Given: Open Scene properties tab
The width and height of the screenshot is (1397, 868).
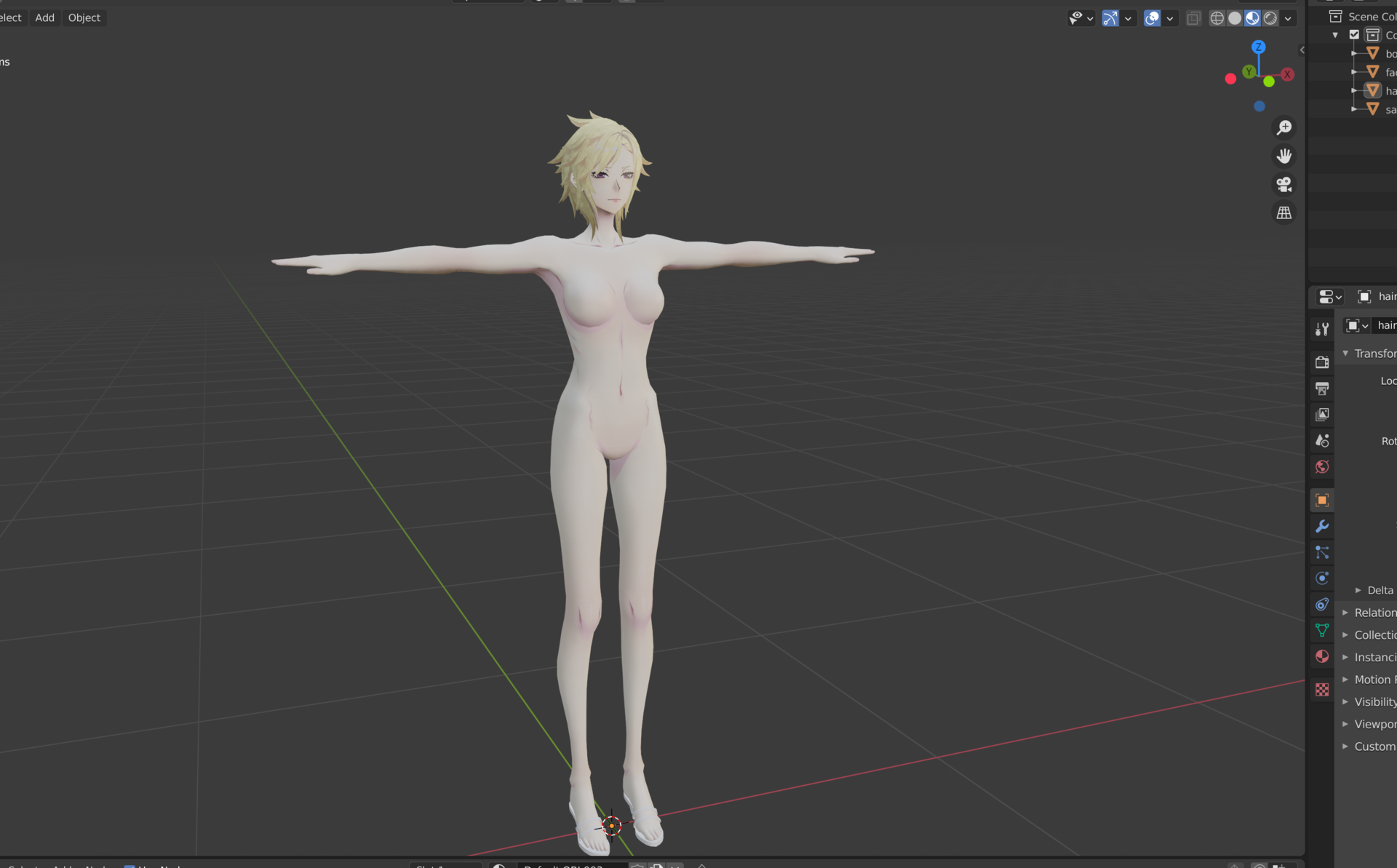Looking at the screenshot, I should 1322,441.
